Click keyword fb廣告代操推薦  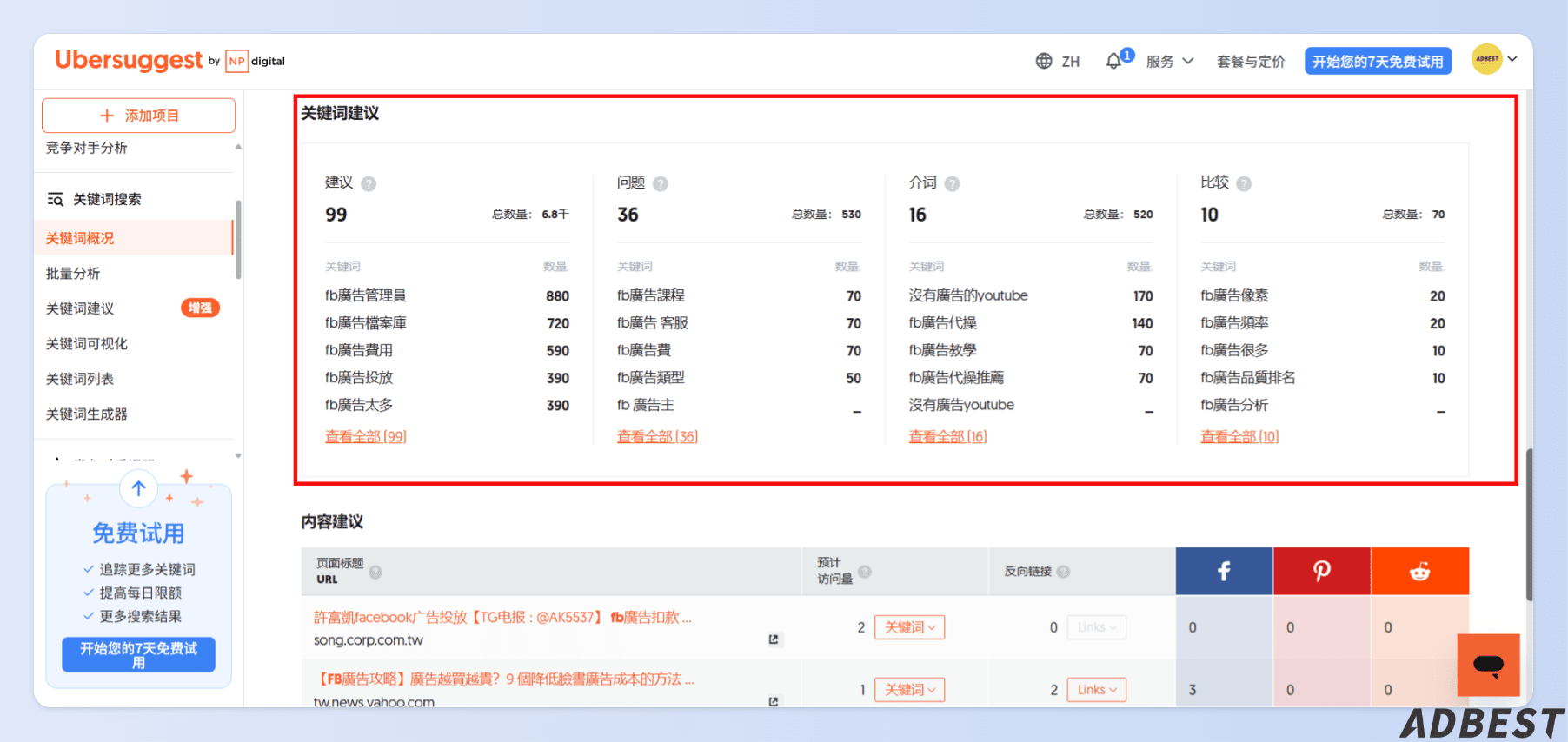pos(956,378)
